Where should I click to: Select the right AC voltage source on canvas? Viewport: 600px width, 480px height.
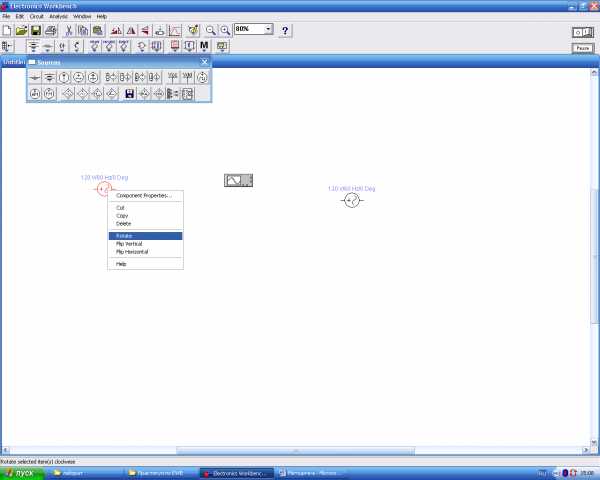pos(352,200)
